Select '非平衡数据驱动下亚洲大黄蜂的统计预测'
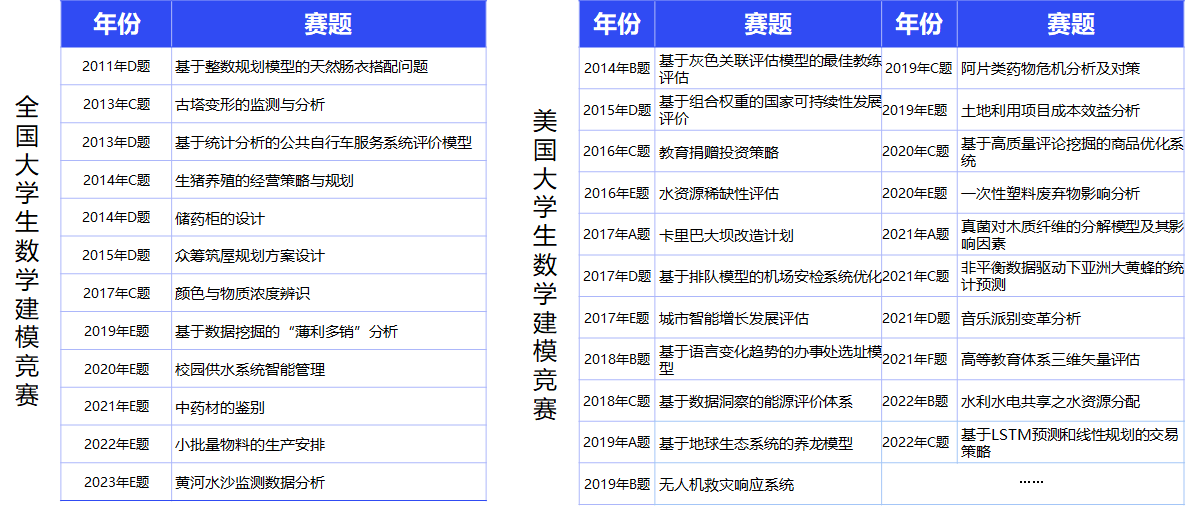1186x506 pixels. [x=1072, y=276]
